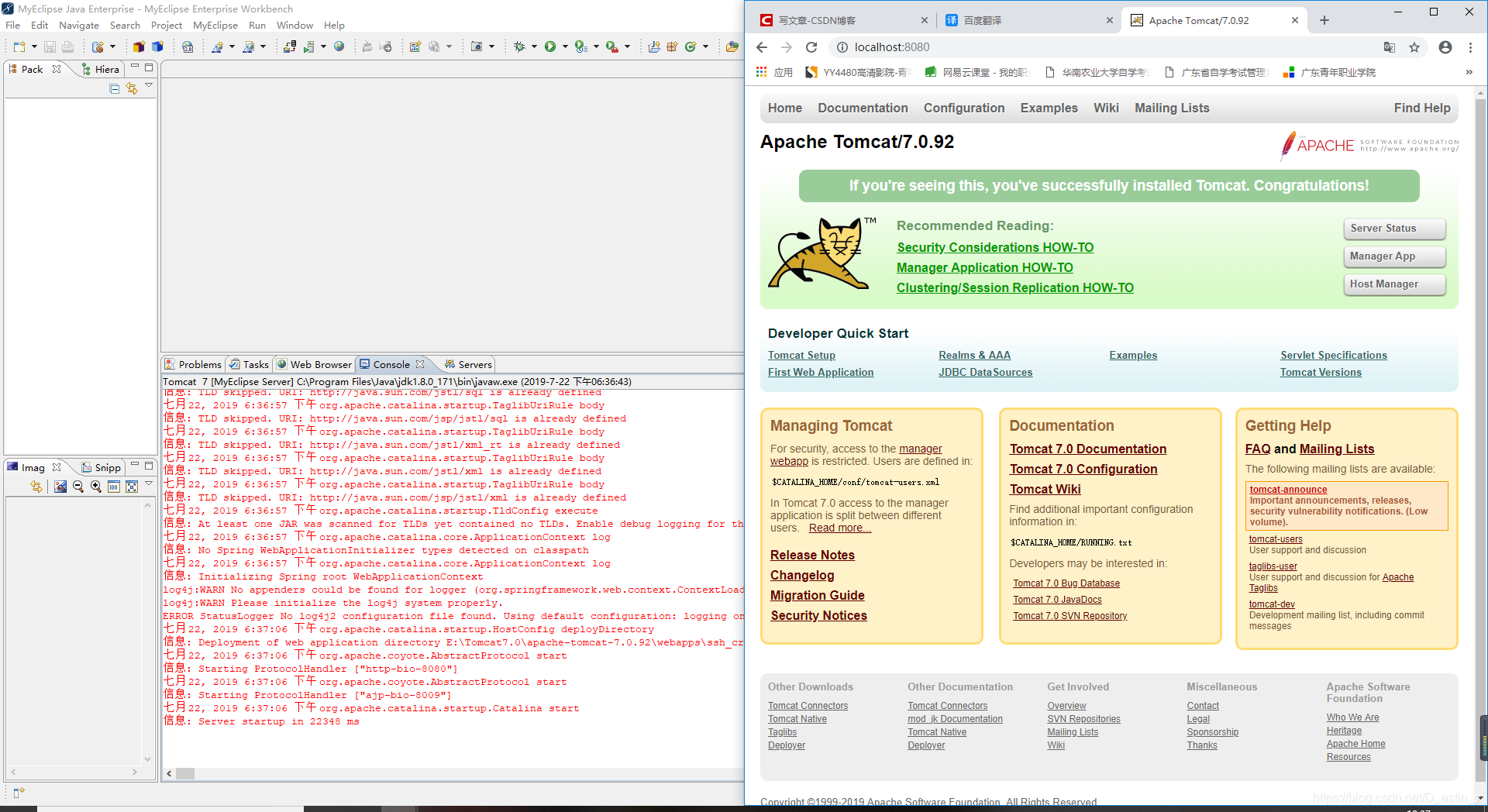1488x812 pixels.
Task: Click the Server Status button
Action: pos(1394,229)
